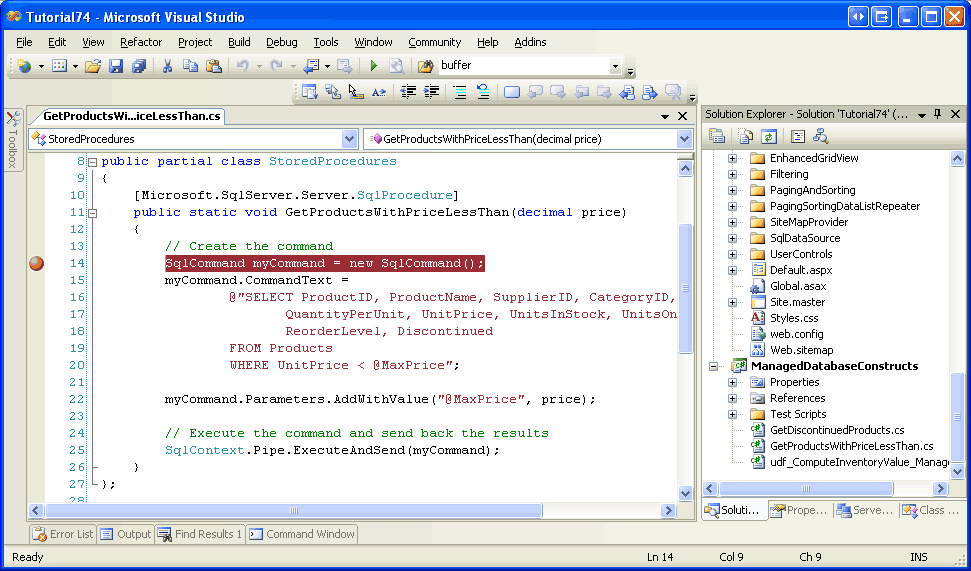Click Increase Indent in the text editor toolbar
The width and height of the screenshot is (971, 571).
pyautogui.click(x=432, y=92)
